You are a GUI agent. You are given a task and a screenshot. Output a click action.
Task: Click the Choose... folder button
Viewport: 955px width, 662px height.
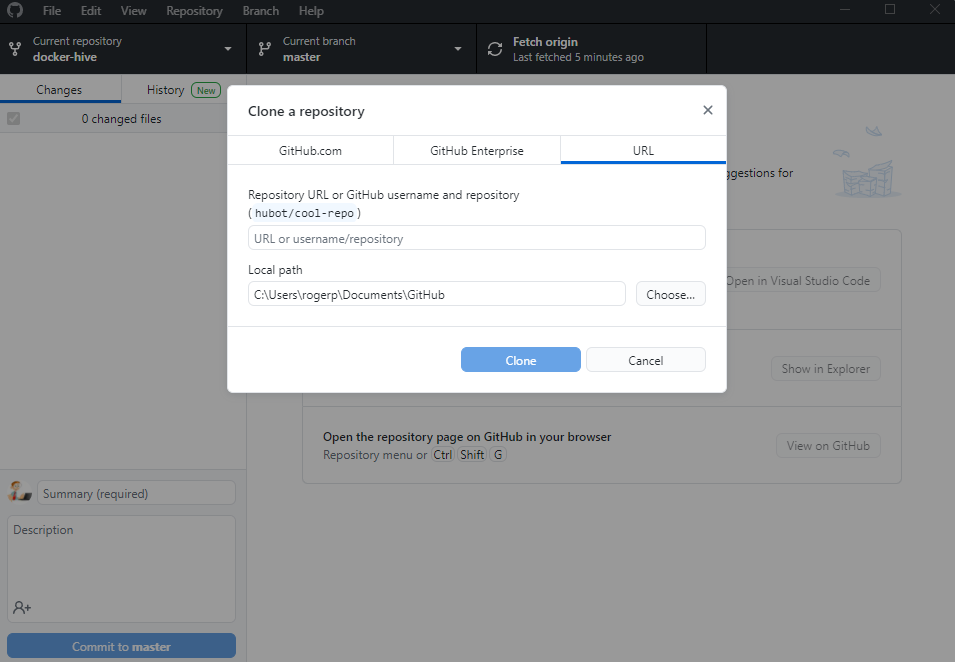tap(670, 294)
